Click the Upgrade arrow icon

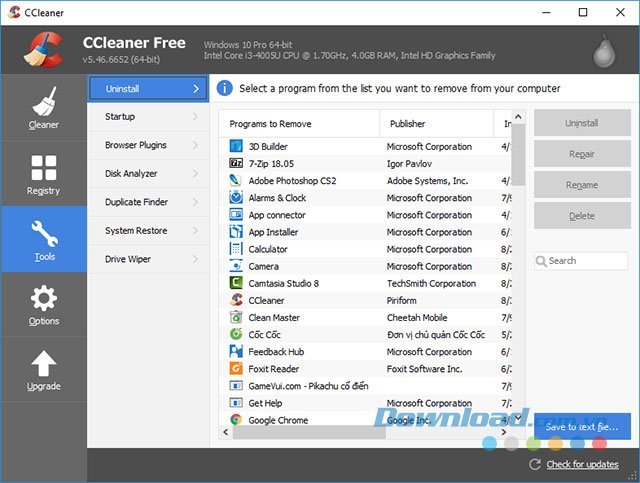pos(44,363)
